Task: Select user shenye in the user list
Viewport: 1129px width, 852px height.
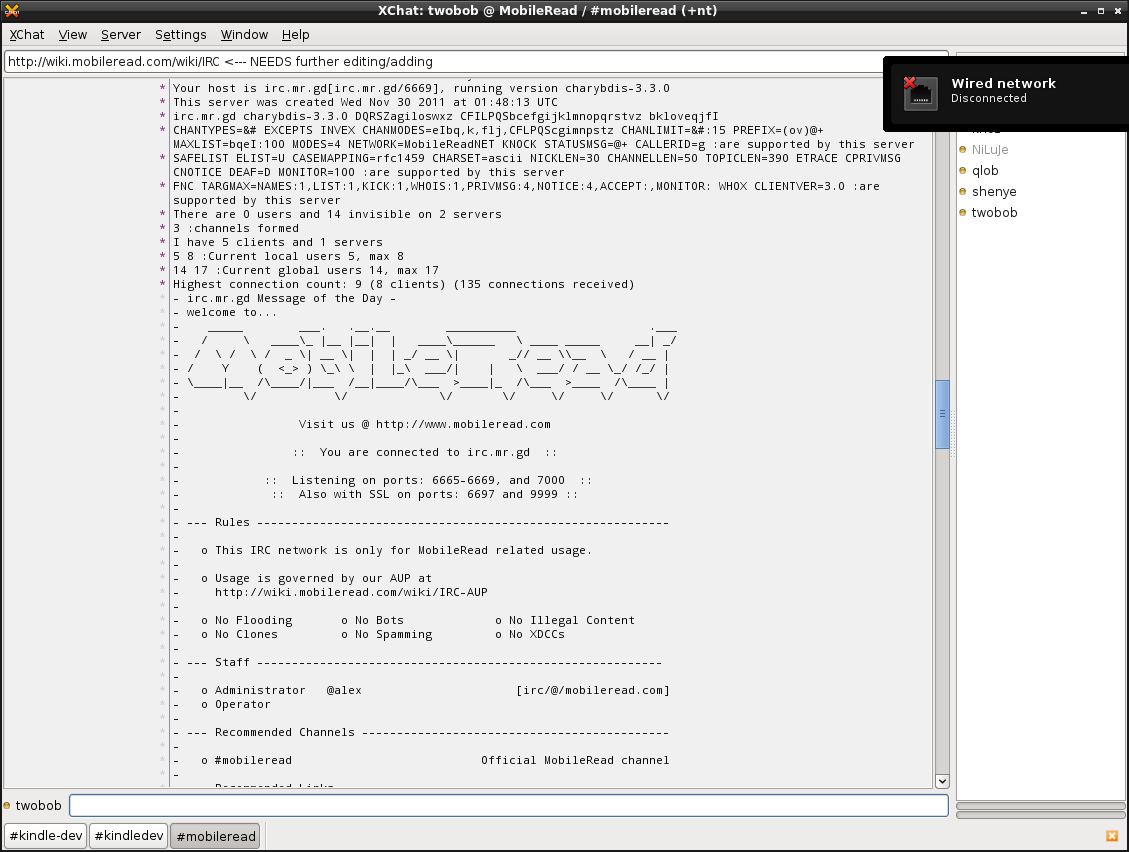Action: [994, 192]
